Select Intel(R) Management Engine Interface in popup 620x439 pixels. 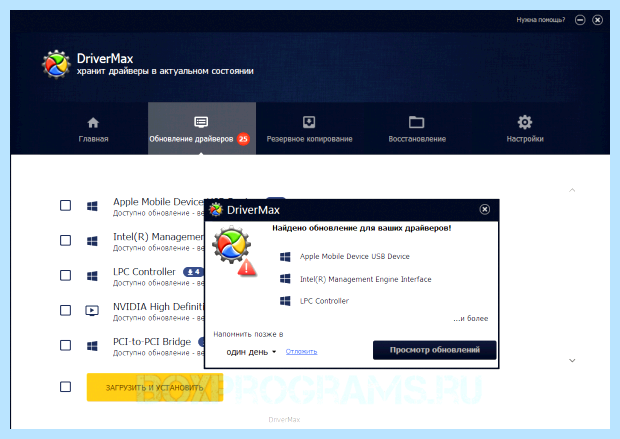365,279
